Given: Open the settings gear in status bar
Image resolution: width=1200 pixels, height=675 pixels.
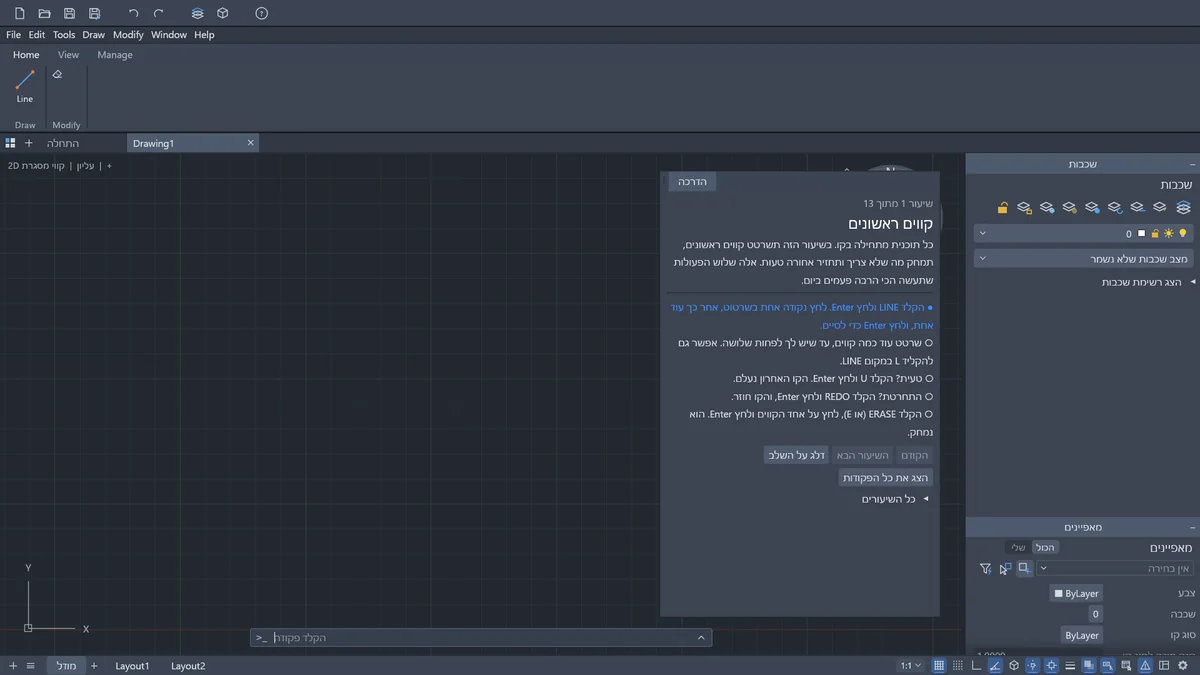Looking at the screenshot, I should [x=1183, y=665].
